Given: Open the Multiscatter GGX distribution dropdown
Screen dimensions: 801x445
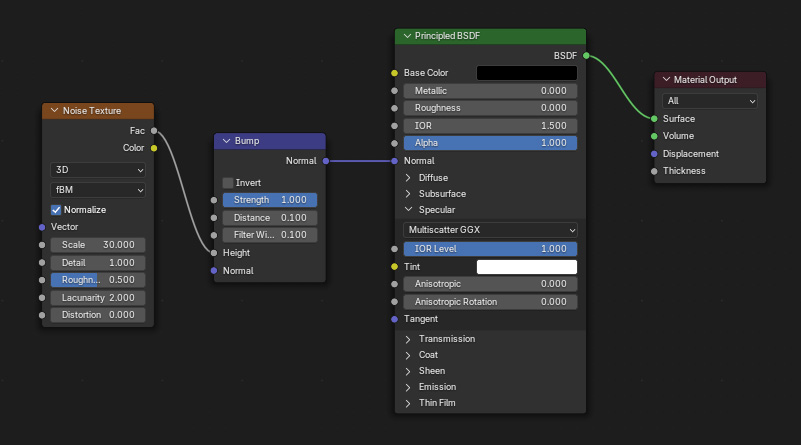Looking at the screenshot, I should pyautogui.click(x=490, y=230).
